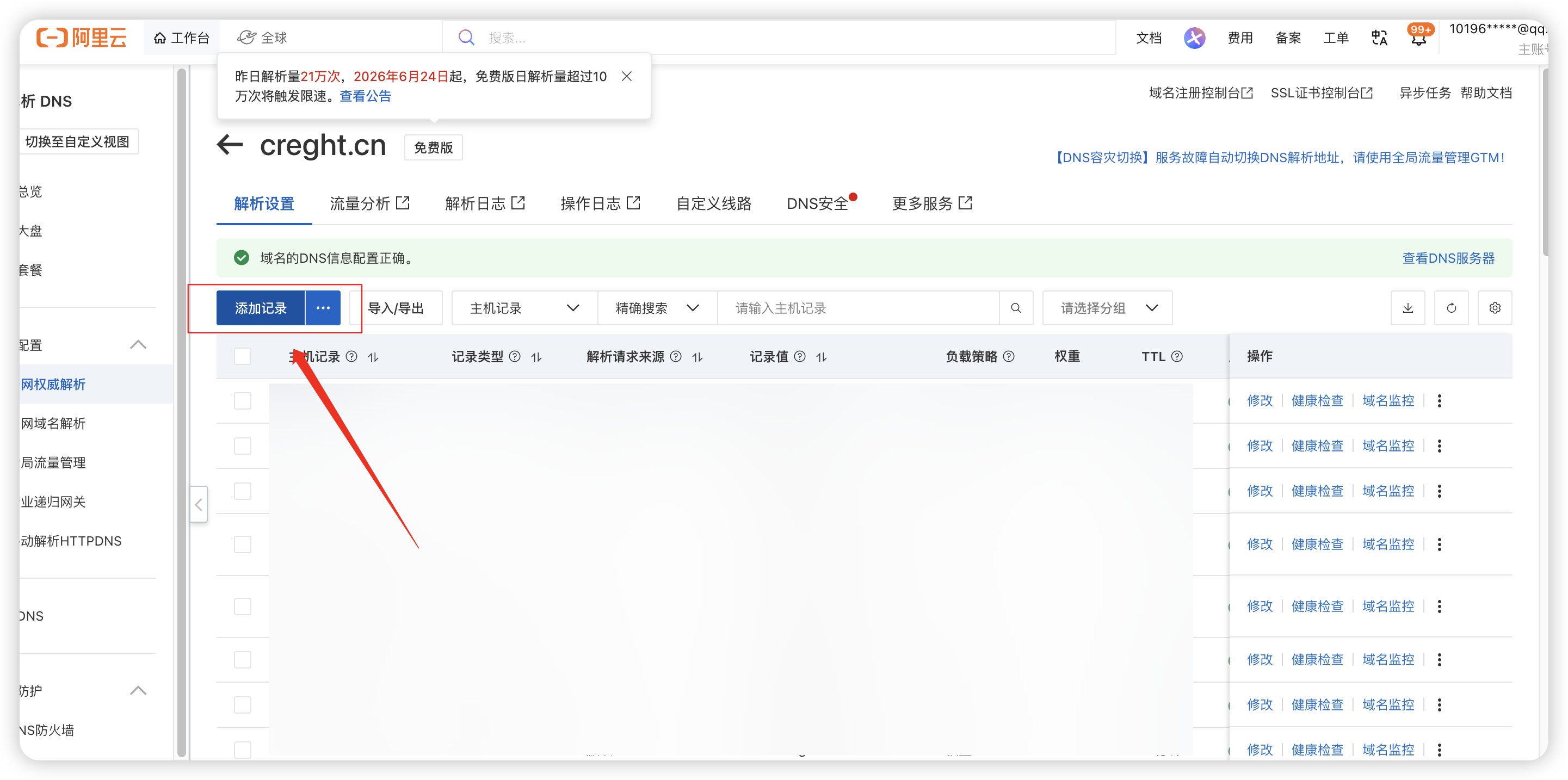1568x780 pixels.
Task: Show help for TTL column
Action: point(1177,356)
